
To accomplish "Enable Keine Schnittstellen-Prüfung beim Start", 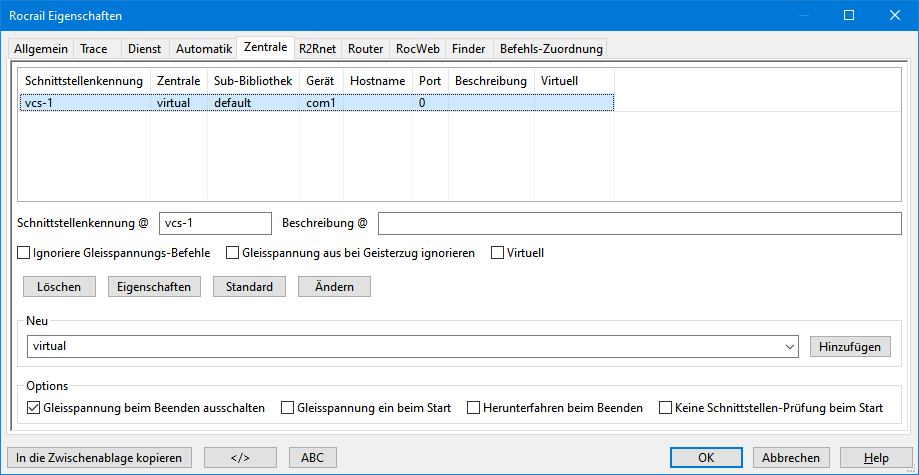I will point(665,408).
